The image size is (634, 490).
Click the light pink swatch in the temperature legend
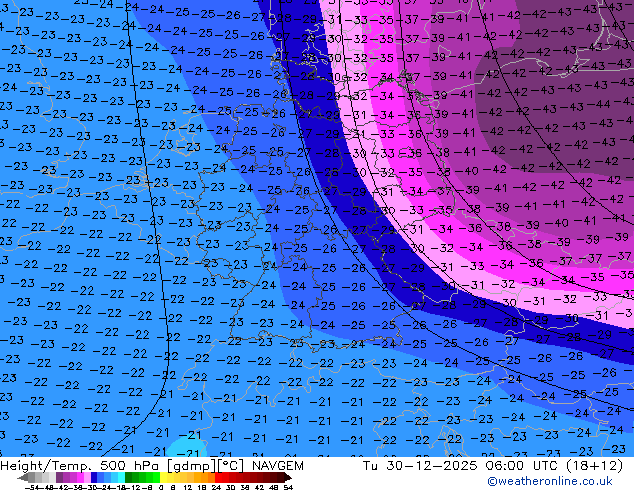[x=87, y=478]
